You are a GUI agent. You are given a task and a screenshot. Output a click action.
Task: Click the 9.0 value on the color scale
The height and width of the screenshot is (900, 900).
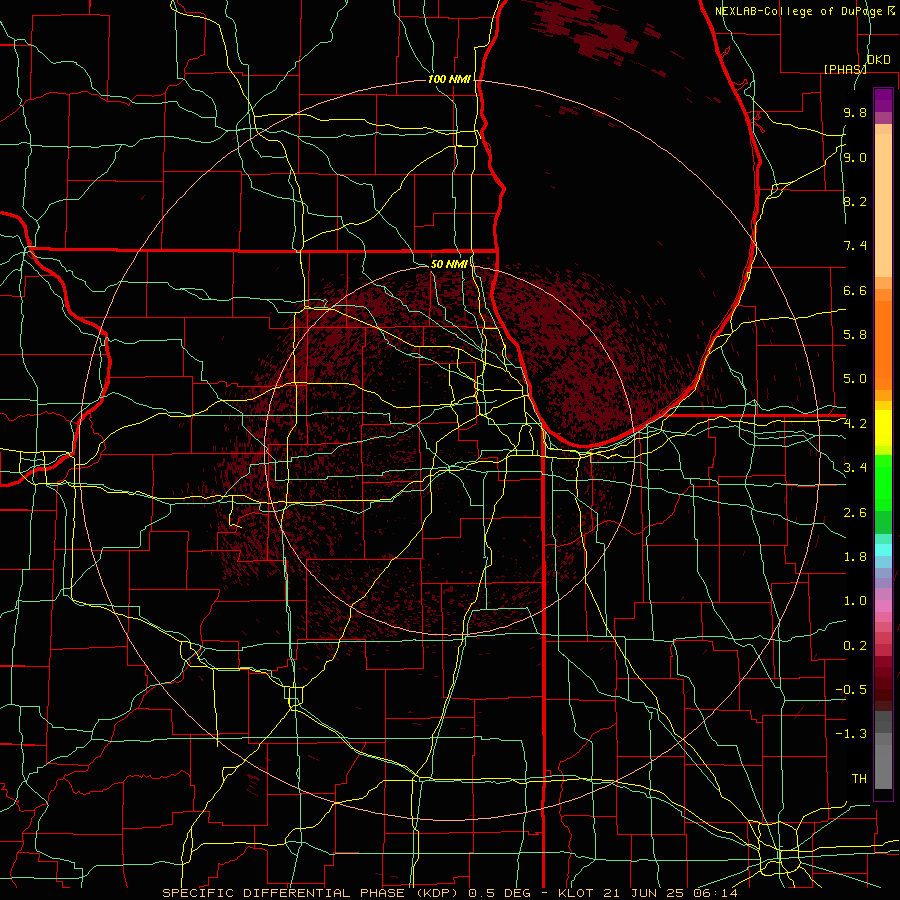coord(855,157)
